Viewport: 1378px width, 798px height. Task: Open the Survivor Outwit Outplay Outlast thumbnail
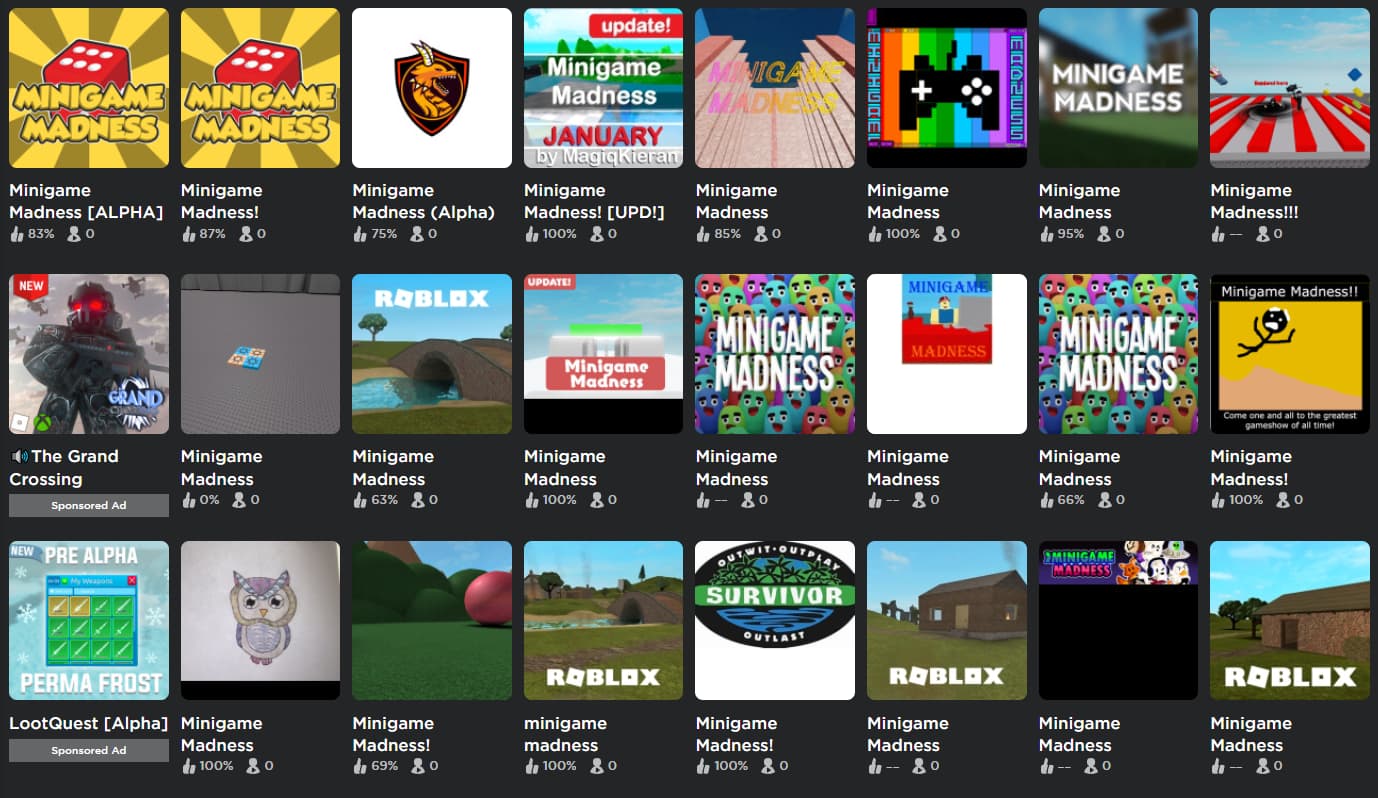pos(775,620)
